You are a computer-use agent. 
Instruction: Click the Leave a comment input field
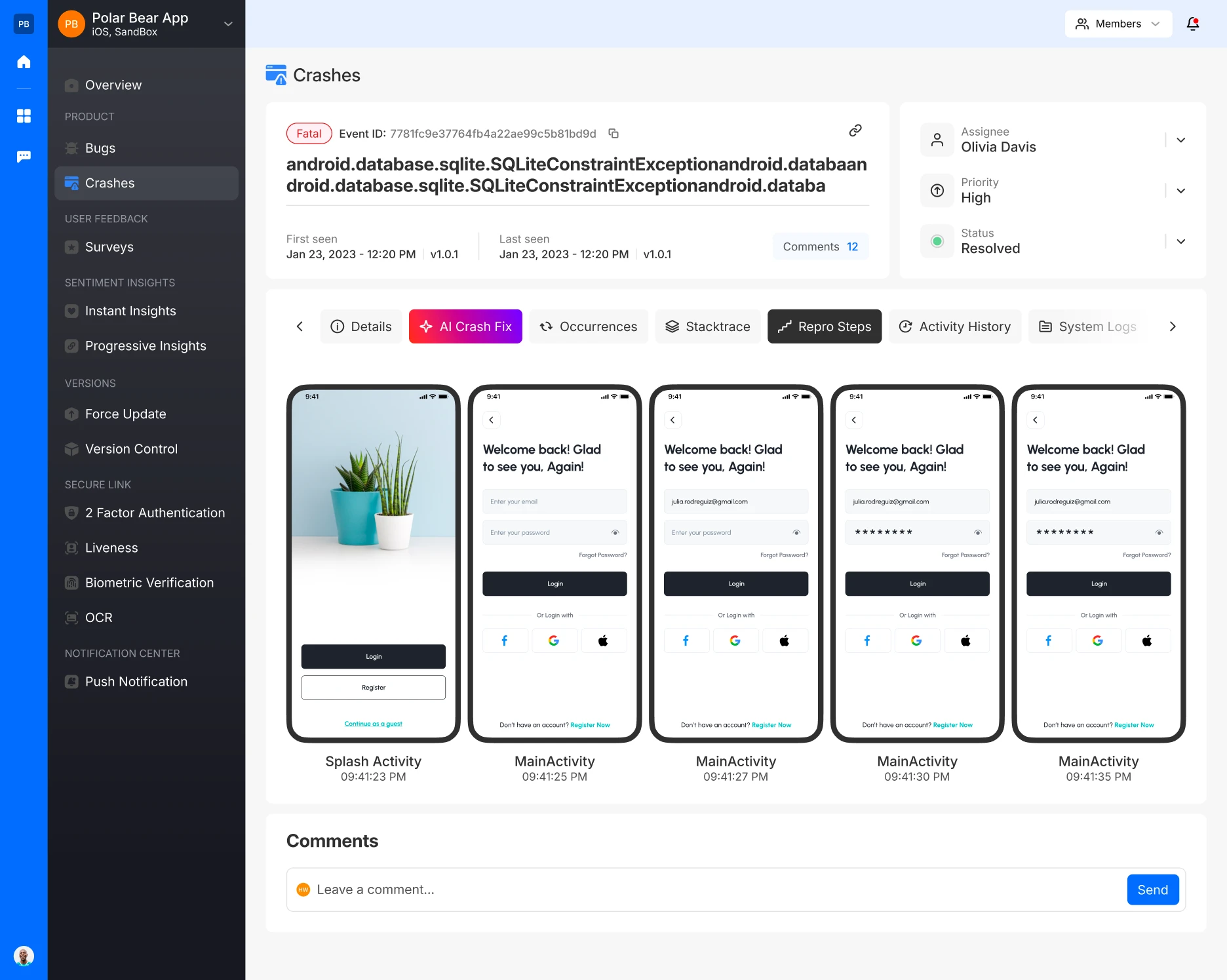(714, 890)
